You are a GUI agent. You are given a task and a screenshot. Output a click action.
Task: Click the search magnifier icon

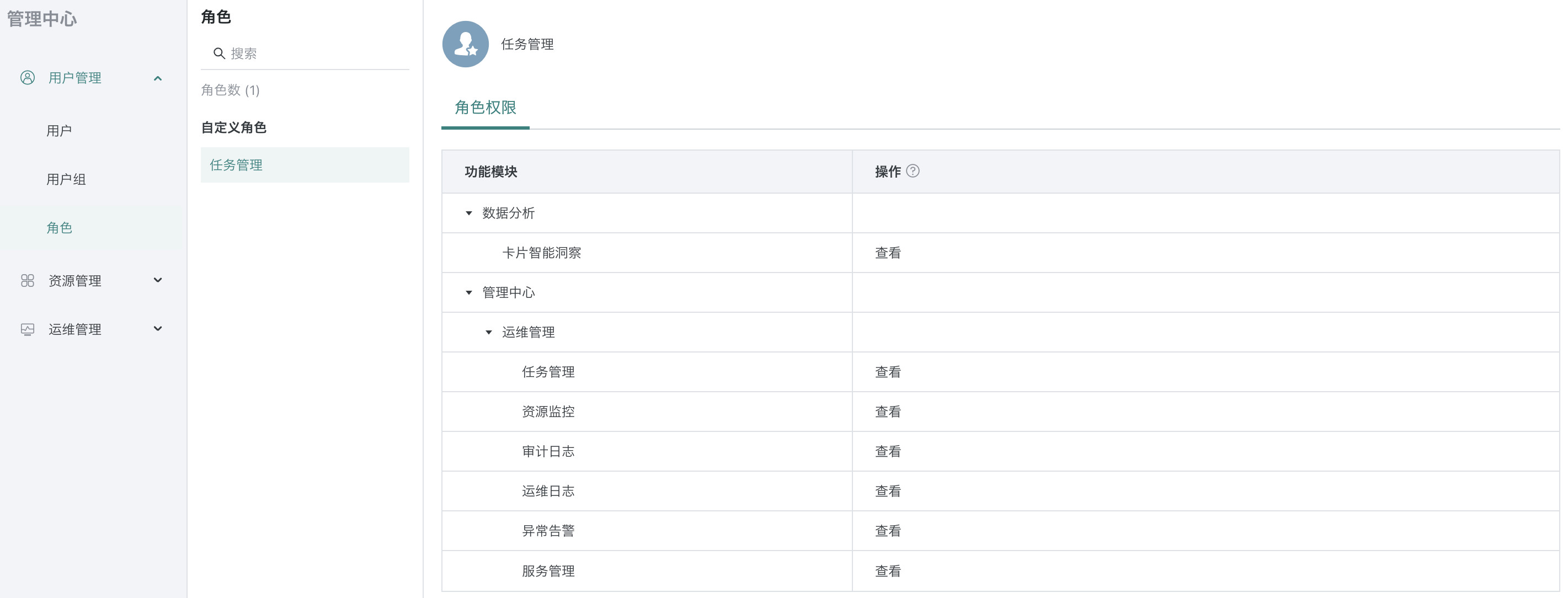219,54
